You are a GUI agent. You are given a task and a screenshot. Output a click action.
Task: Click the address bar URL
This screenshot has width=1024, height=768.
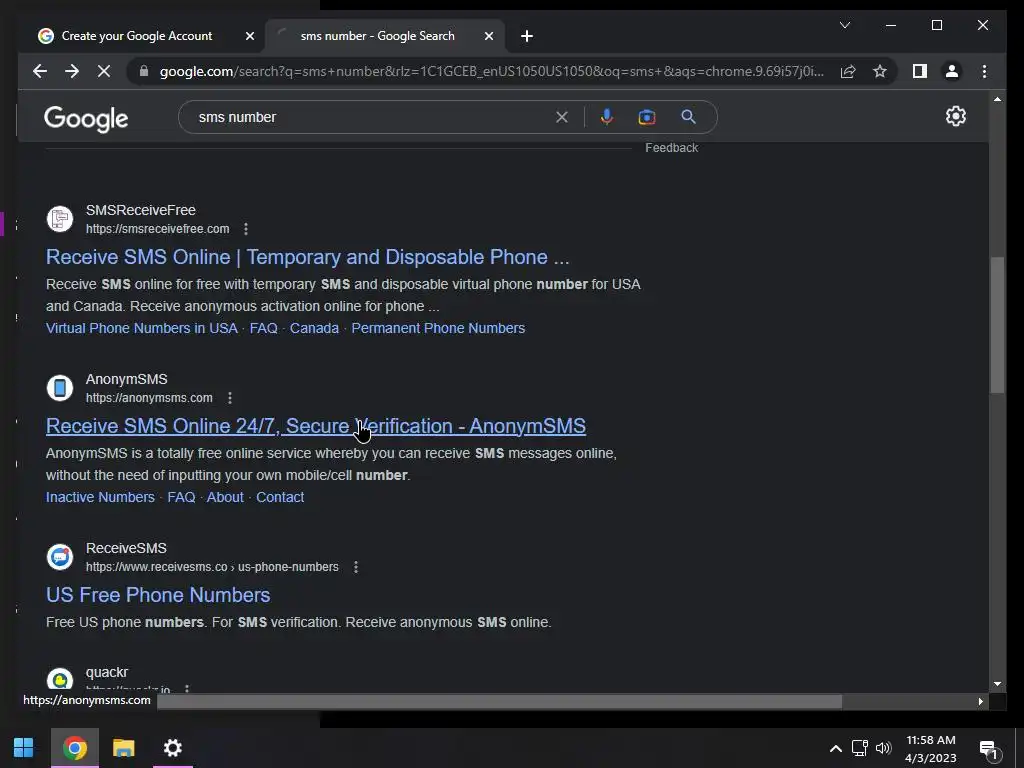point(491,71)
